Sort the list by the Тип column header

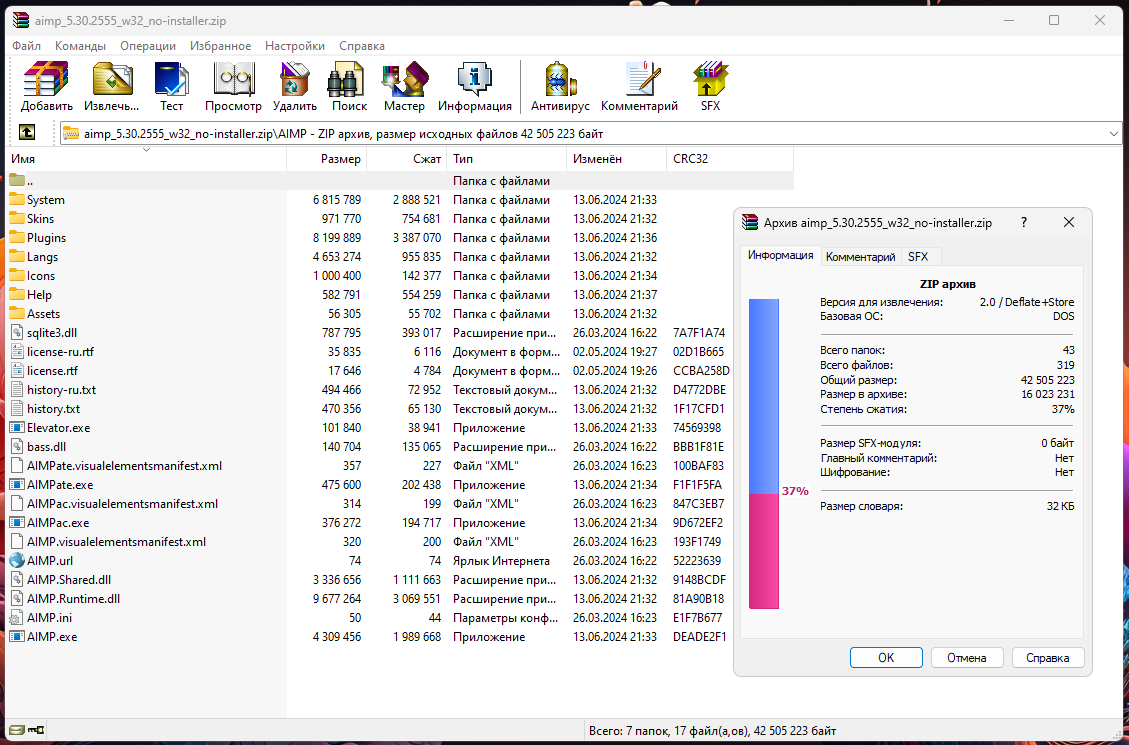[x=507, y=159]
